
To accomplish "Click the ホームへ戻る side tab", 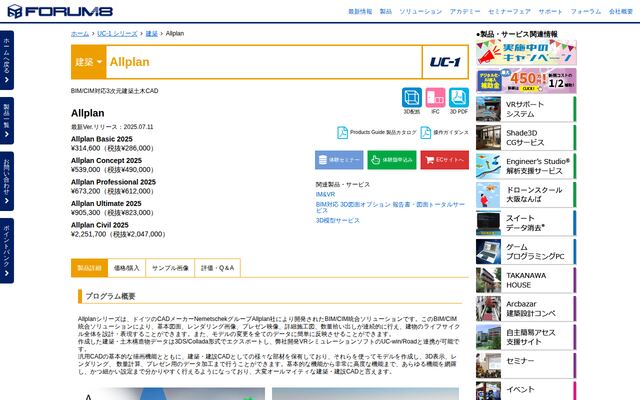I will click(x=7, y=60).
